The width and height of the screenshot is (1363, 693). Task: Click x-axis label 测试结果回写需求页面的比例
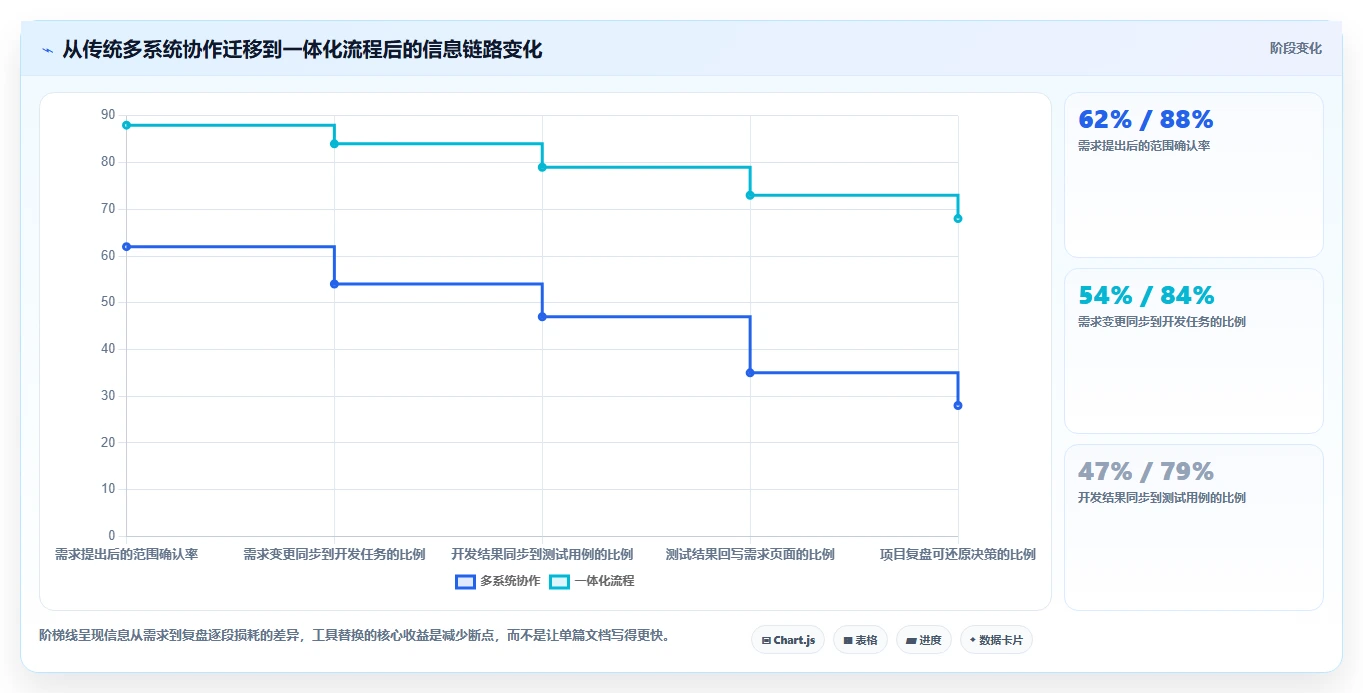coord(750,554)
